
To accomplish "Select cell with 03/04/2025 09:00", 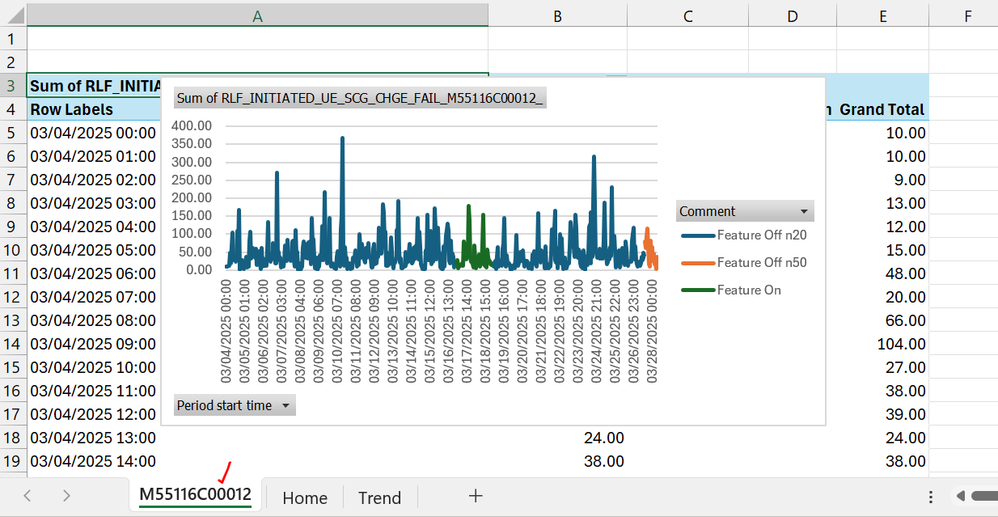I will coord(94,344).
